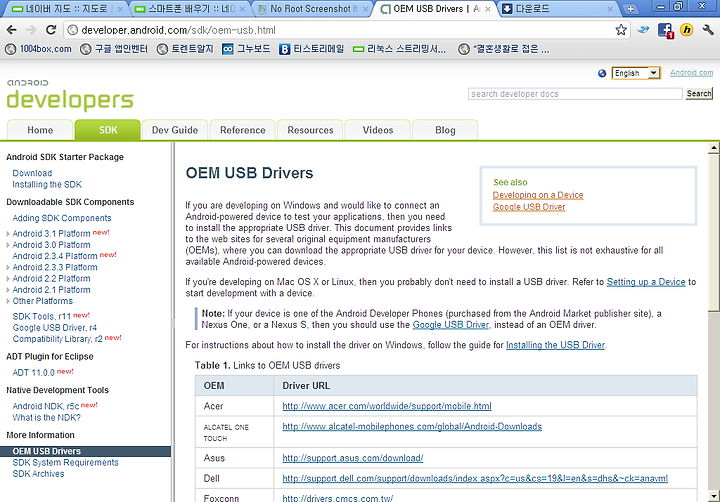Switch to the 스마트폰 배우기 tab
Screen dimensions: 720x502
(x=191, y=9)
